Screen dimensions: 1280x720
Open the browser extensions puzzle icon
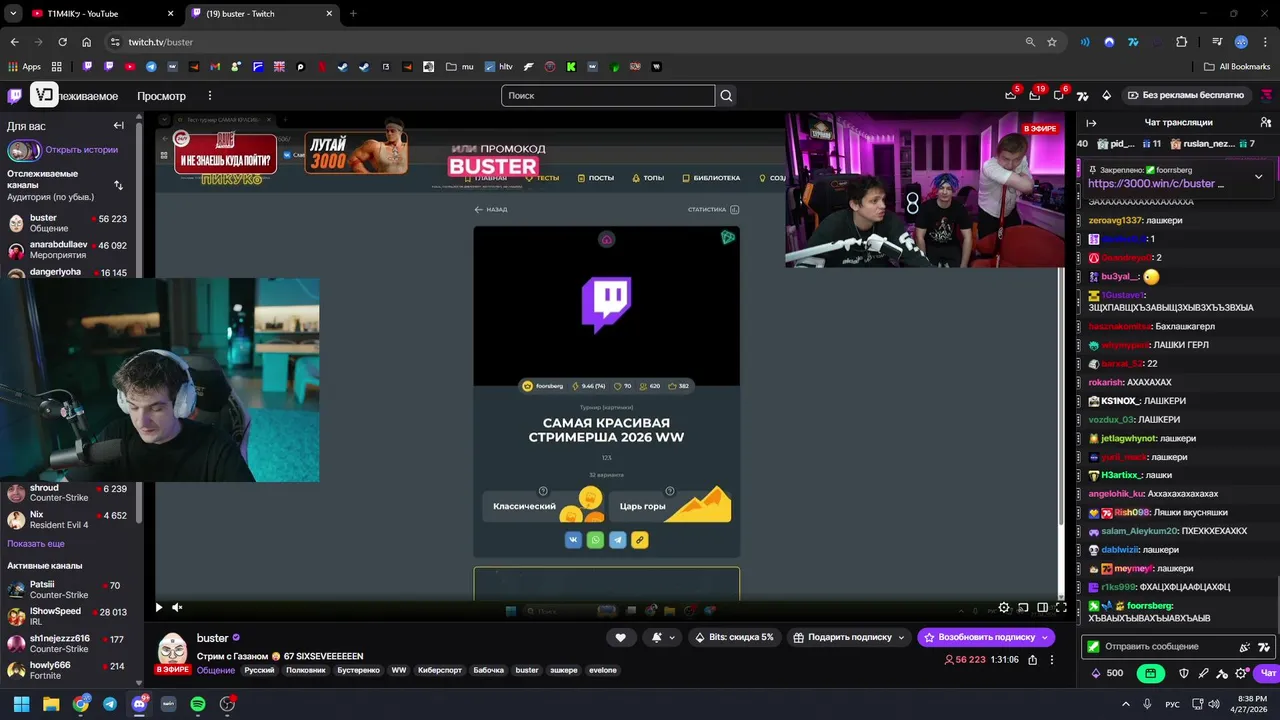1181,42
